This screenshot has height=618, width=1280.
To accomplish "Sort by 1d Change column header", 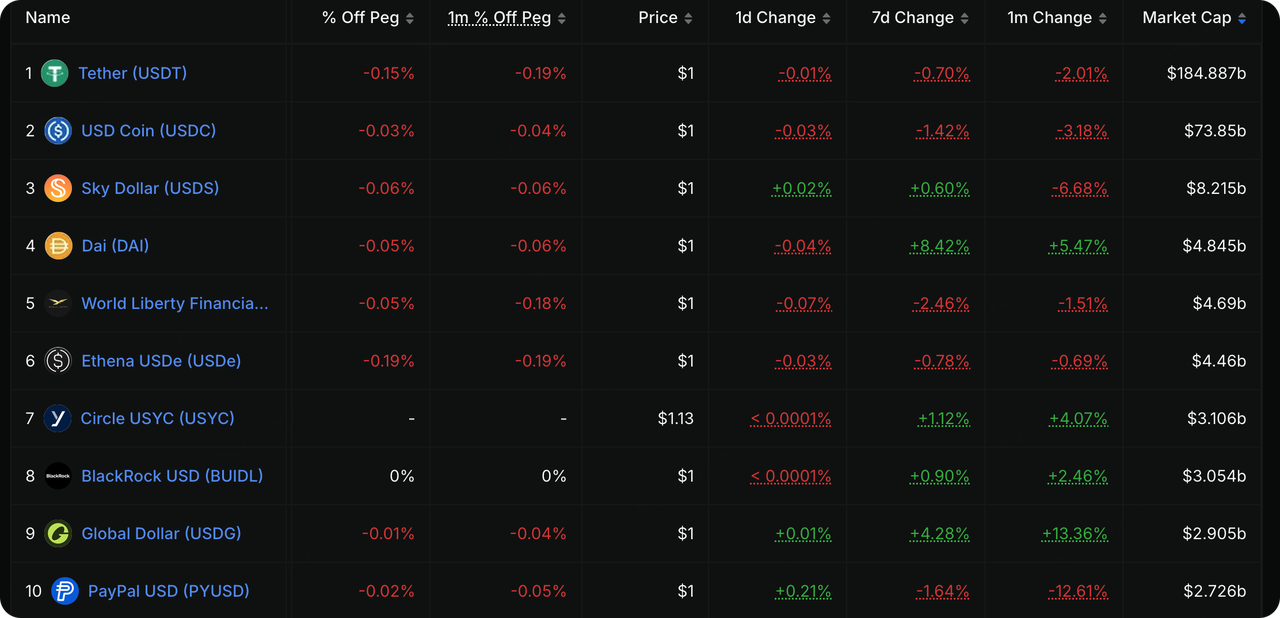I will tap(783, 18).
